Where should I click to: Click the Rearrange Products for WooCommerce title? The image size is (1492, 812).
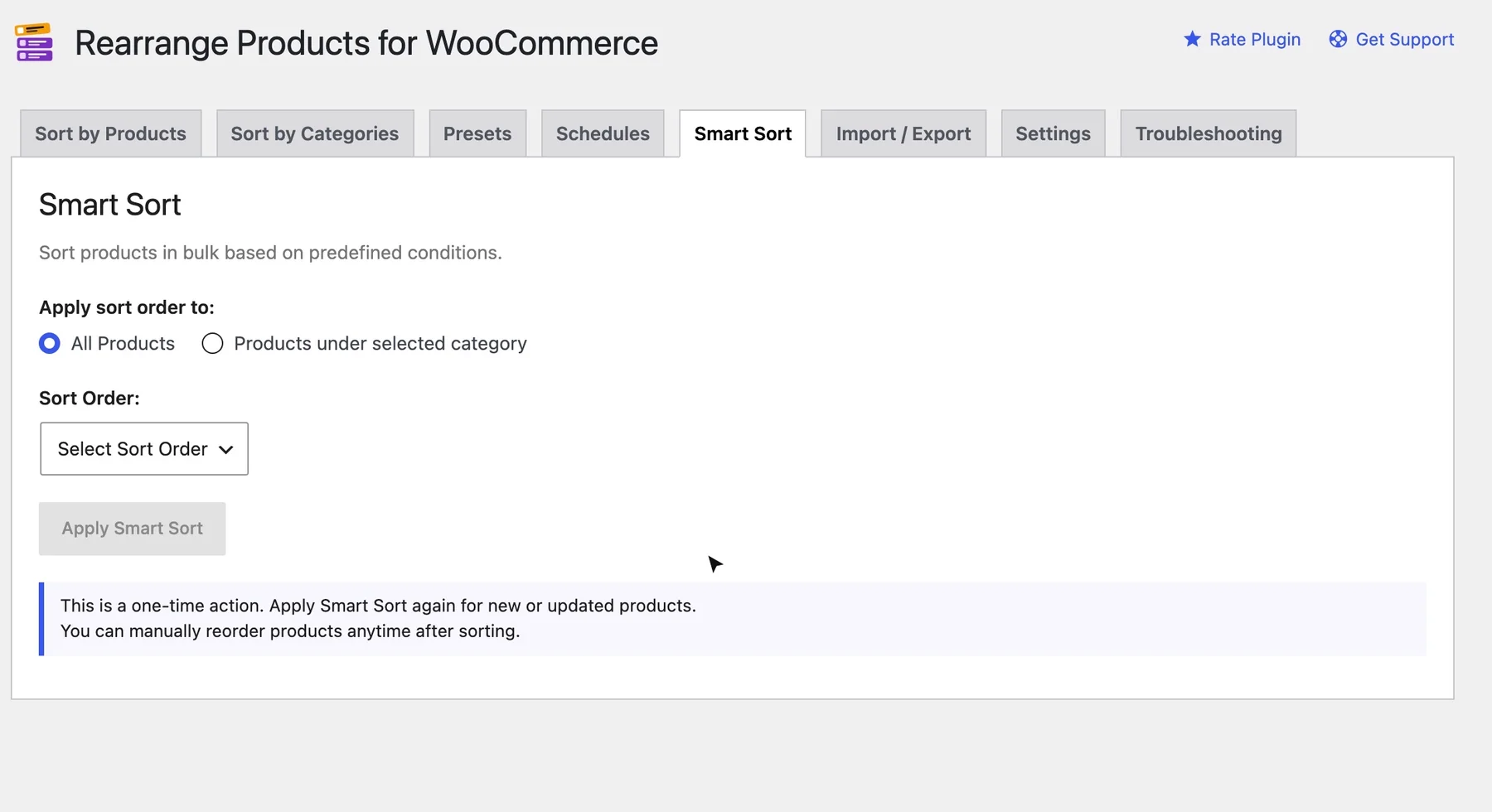pos(366,43)
